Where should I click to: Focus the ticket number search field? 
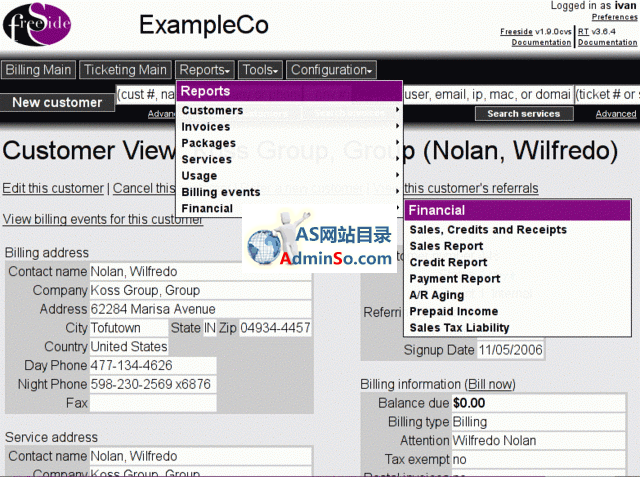point(607,95)
